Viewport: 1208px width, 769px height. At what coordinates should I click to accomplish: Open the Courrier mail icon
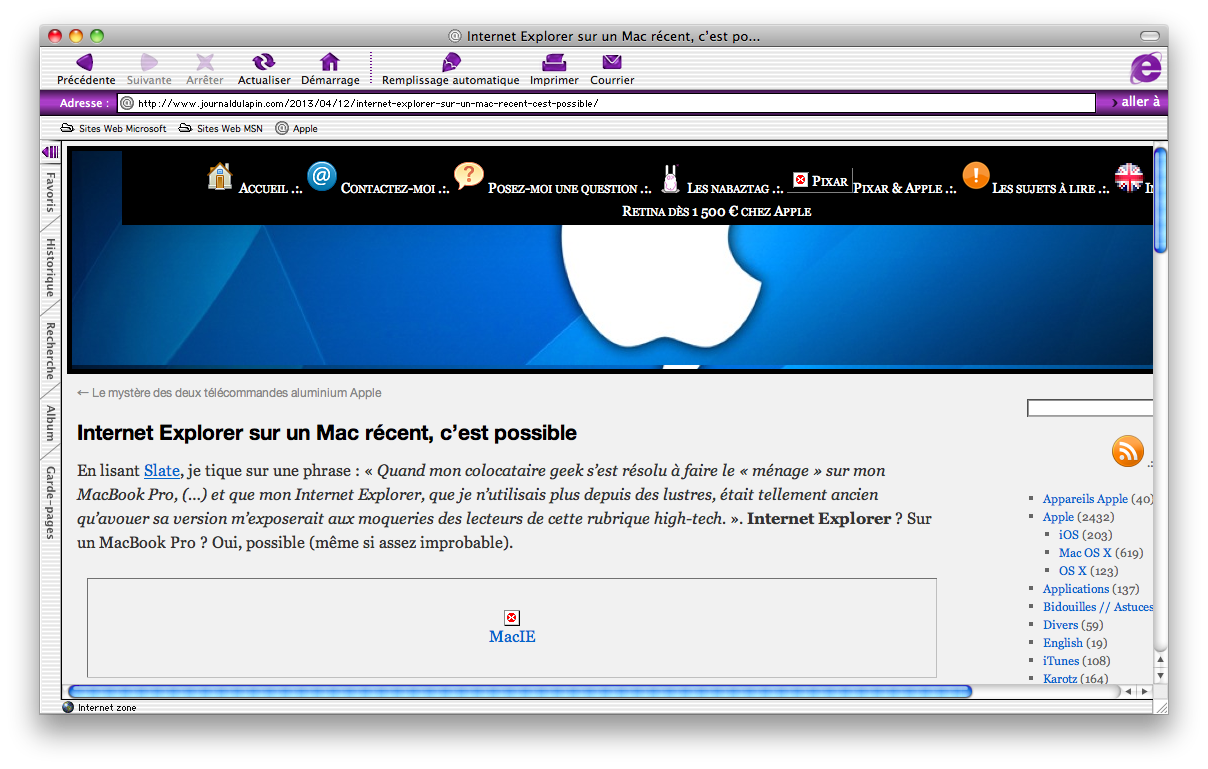click(612, 63)
